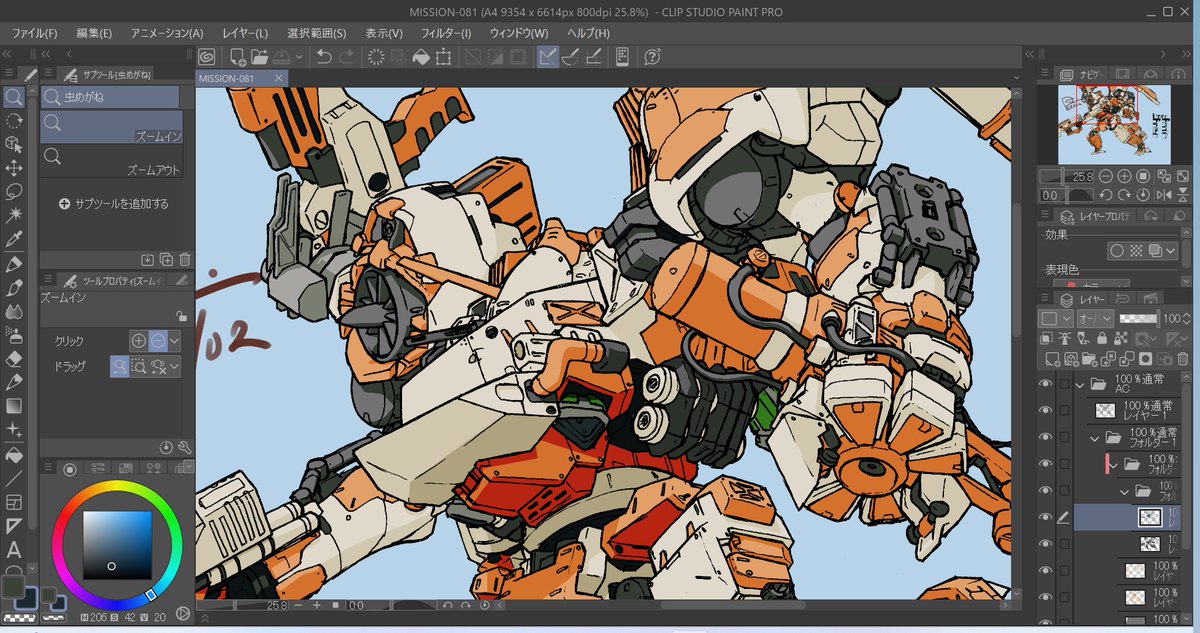Click the Clear (delete) spinner icon
This screenshot has height=633, width=1200.
(377, 57)
